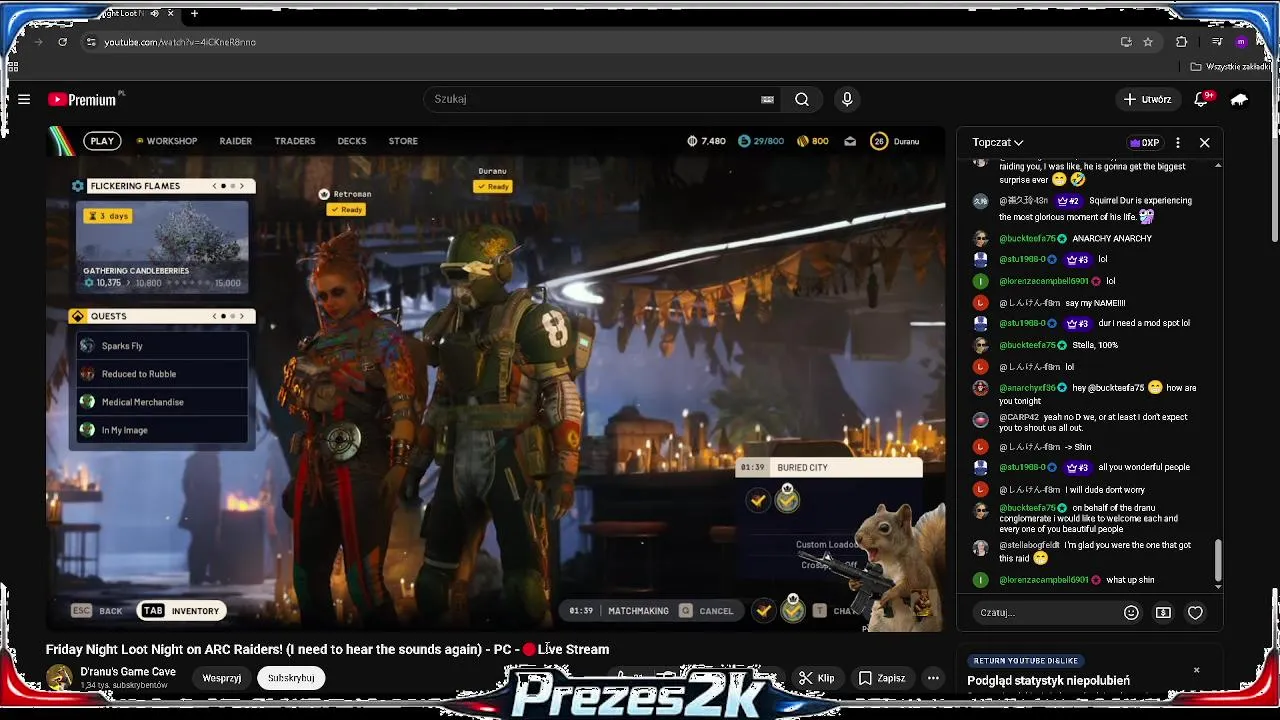
Task: Open the TRADERS tab
Action: 295,141
